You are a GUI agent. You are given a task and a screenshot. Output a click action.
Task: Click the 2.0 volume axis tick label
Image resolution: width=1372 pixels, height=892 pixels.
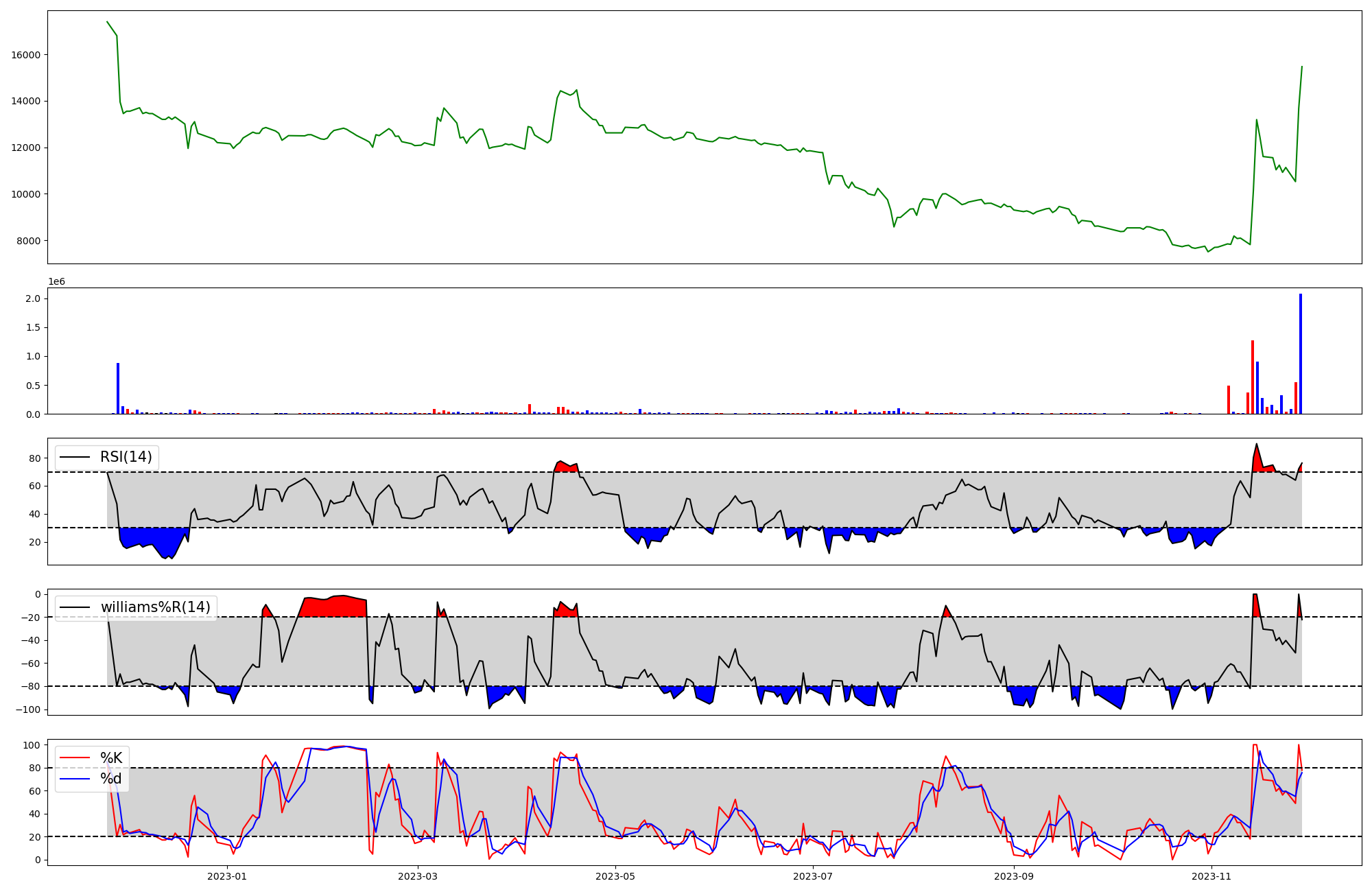[x=34, y=298]
